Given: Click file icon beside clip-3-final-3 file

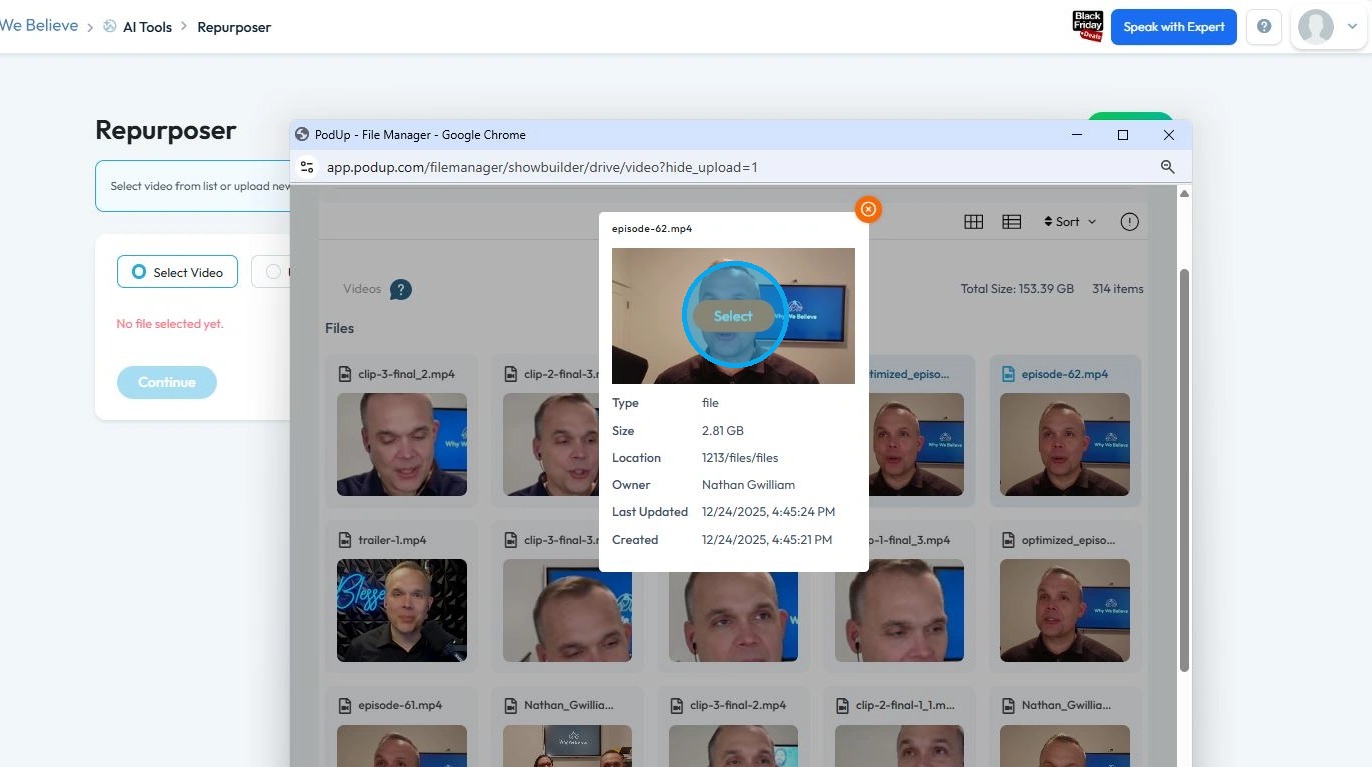Looking at the screenshot, I should 510,540.
